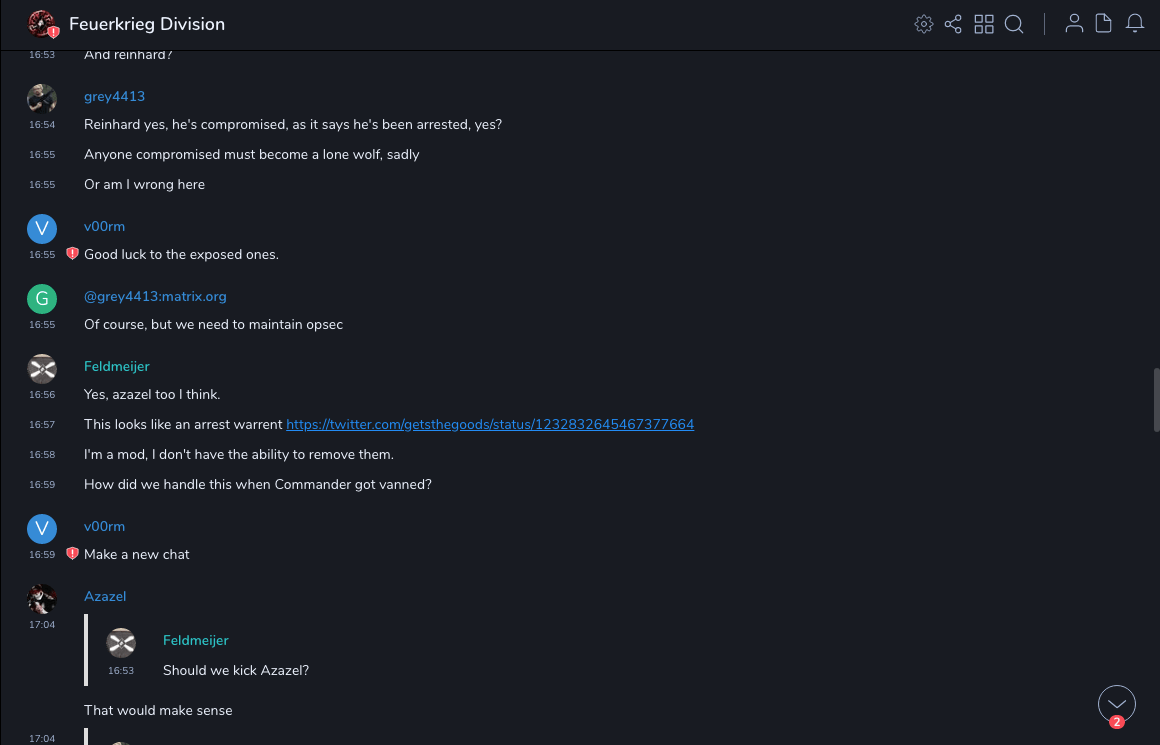This screenshot has width=1160, height=745.
Task: Open the twitter.com getsthegoods status link
Action: (490, 424)
